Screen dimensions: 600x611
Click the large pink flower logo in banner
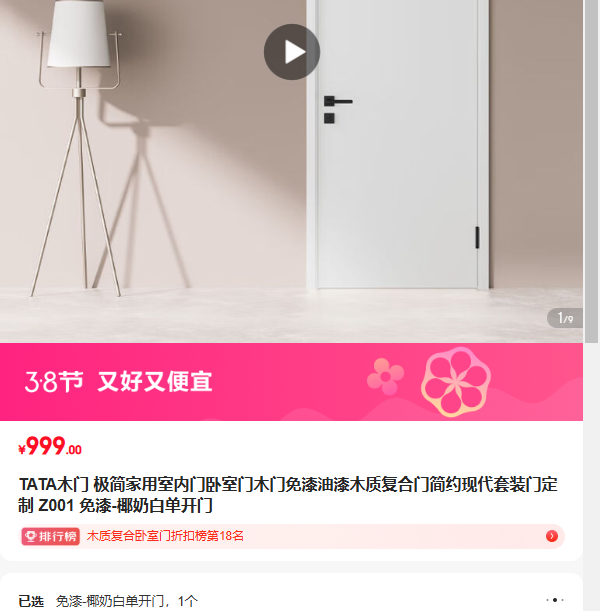tap(455, 382)
